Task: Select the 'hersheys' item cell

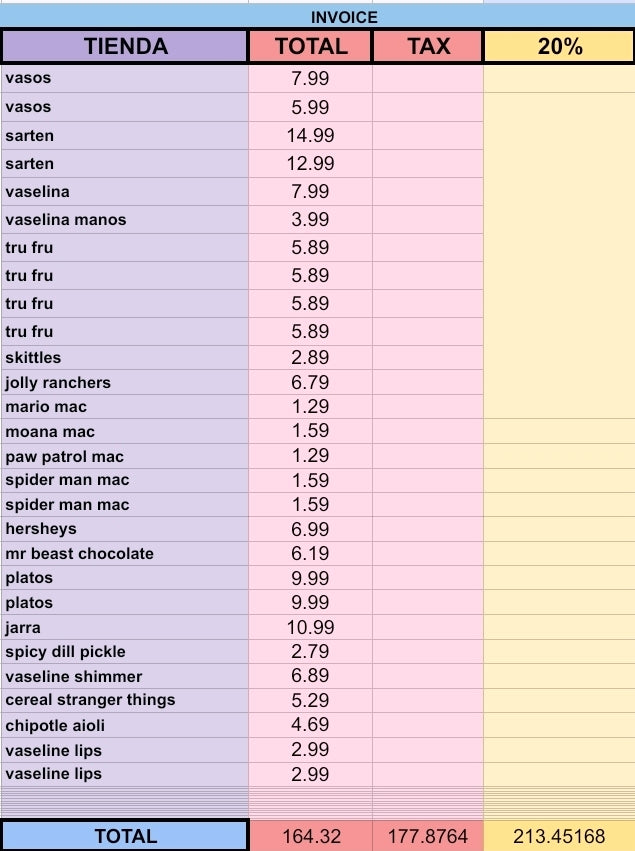Action: [125, 529]
